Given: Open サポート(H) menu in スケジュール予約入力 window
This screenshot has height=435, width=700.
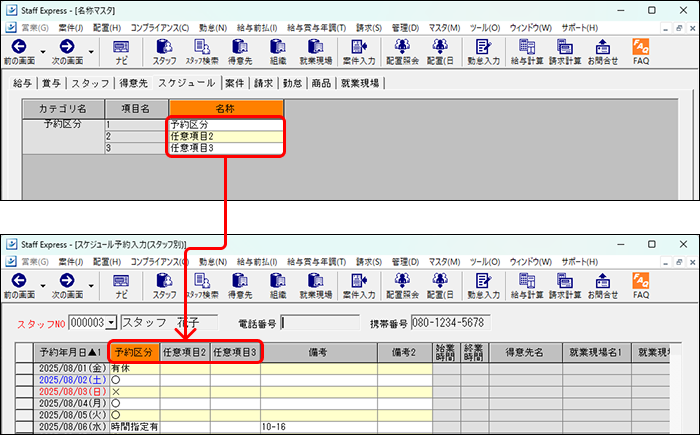Looking at the screenshot, I should pos(579,262).
